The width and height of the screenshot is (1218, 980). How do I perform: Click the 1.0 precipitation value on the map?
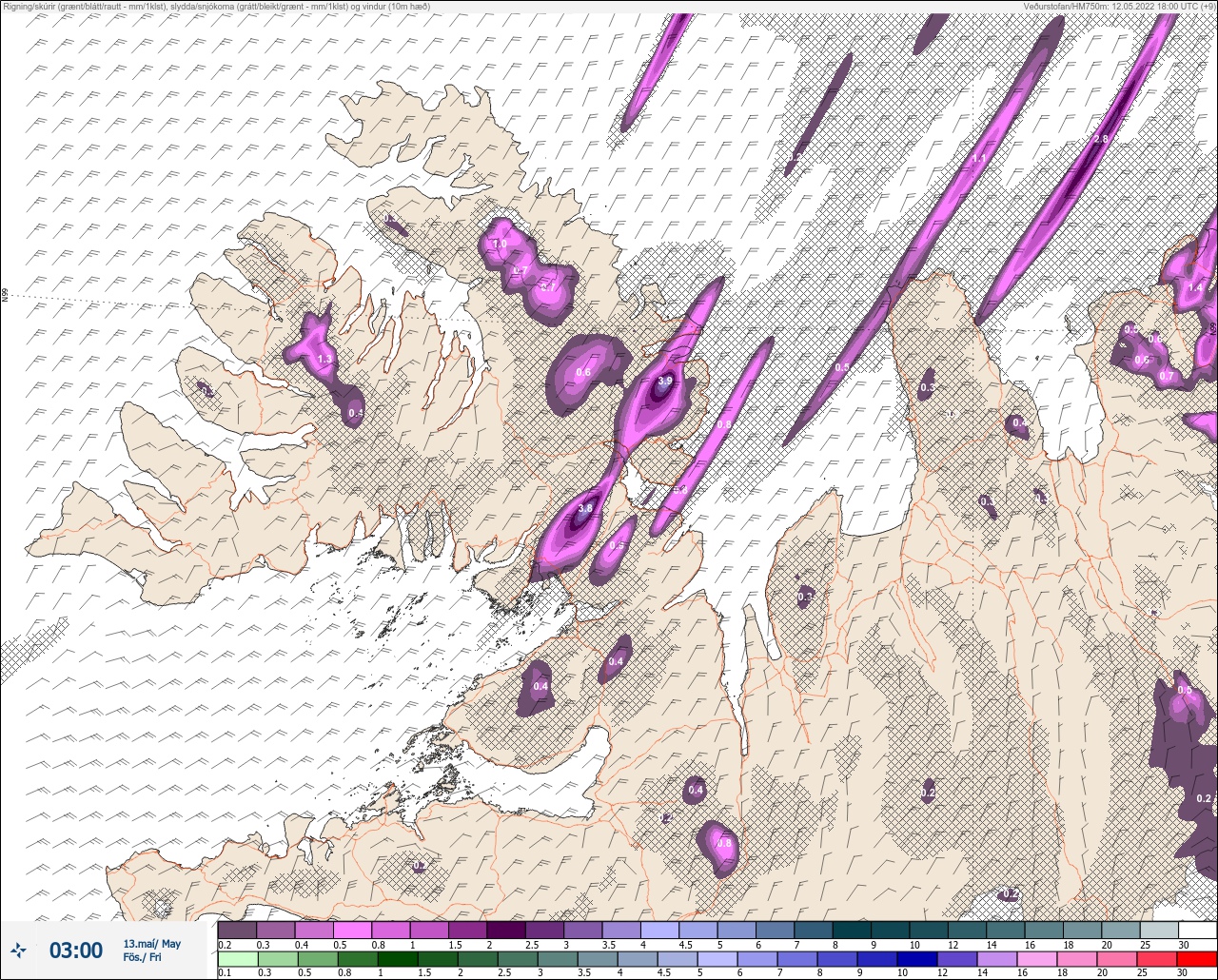click(x=499, y=245)
